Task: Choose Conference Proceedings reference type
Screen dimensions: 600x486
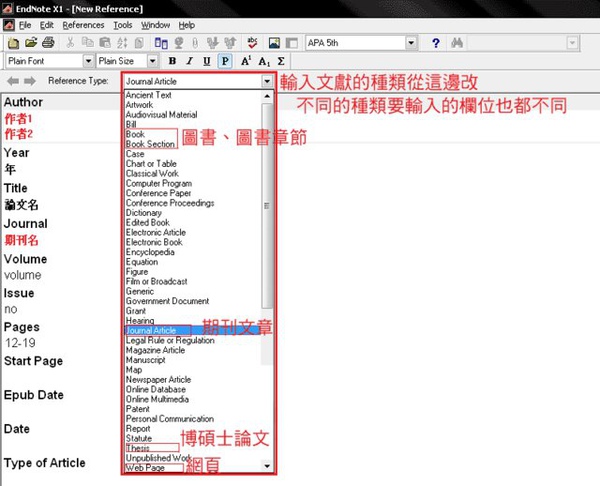Action: (x=170, y=203)
